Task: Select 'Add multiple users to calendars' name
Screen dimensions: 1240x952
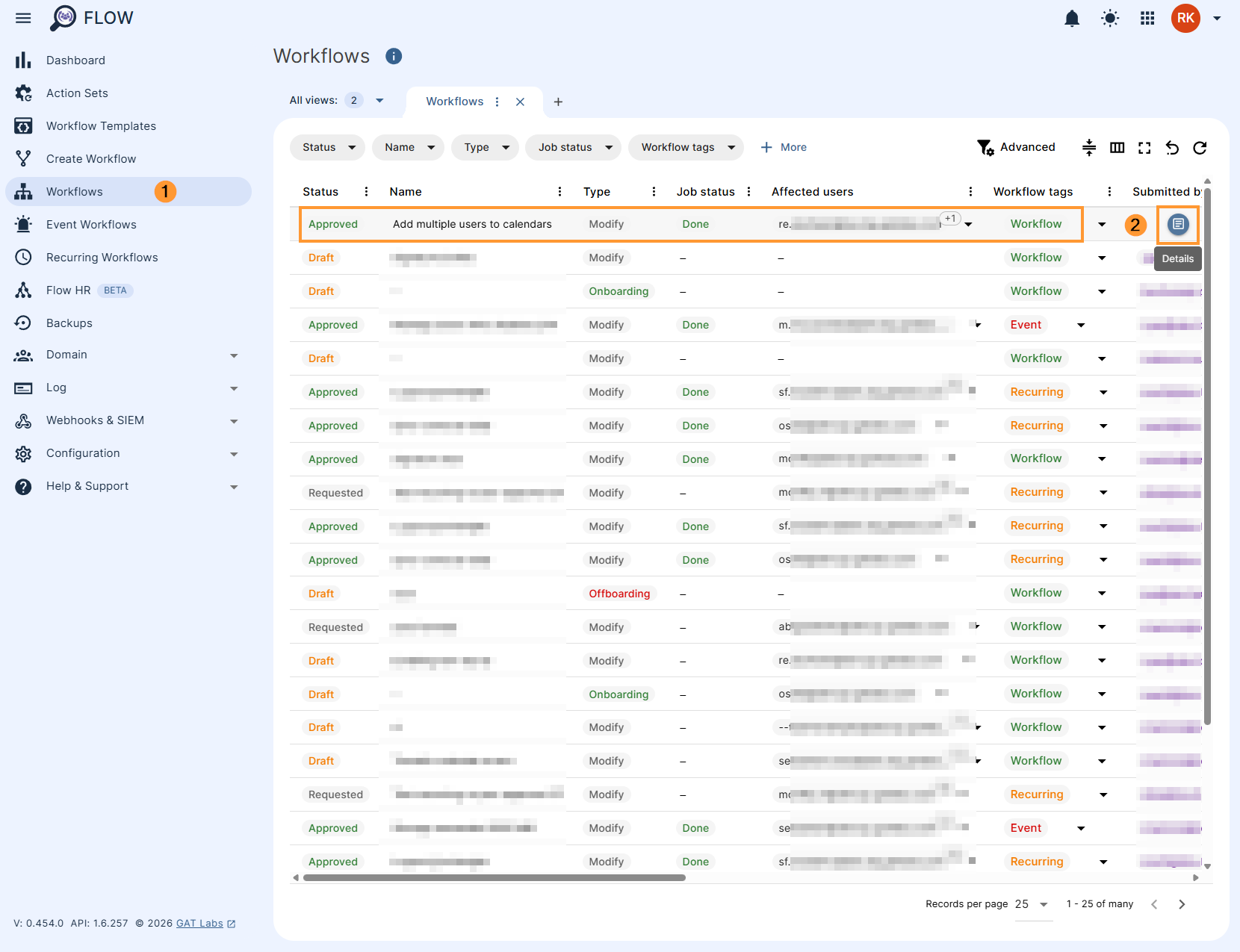Action: 472,224
